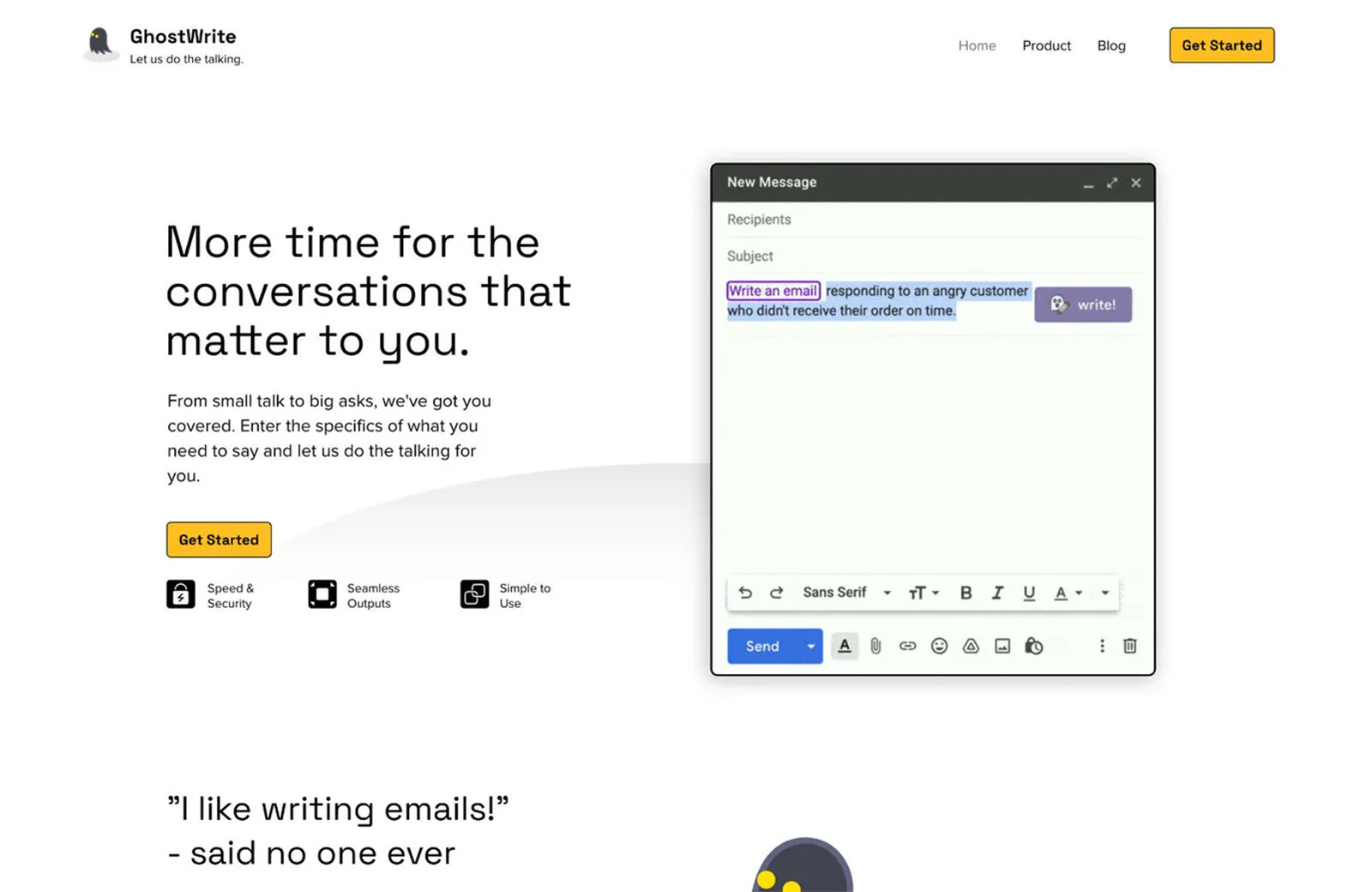This screenshot has height=892, width=1372.
Task: Click the Speed & Security lock icon
Action: 181,594
